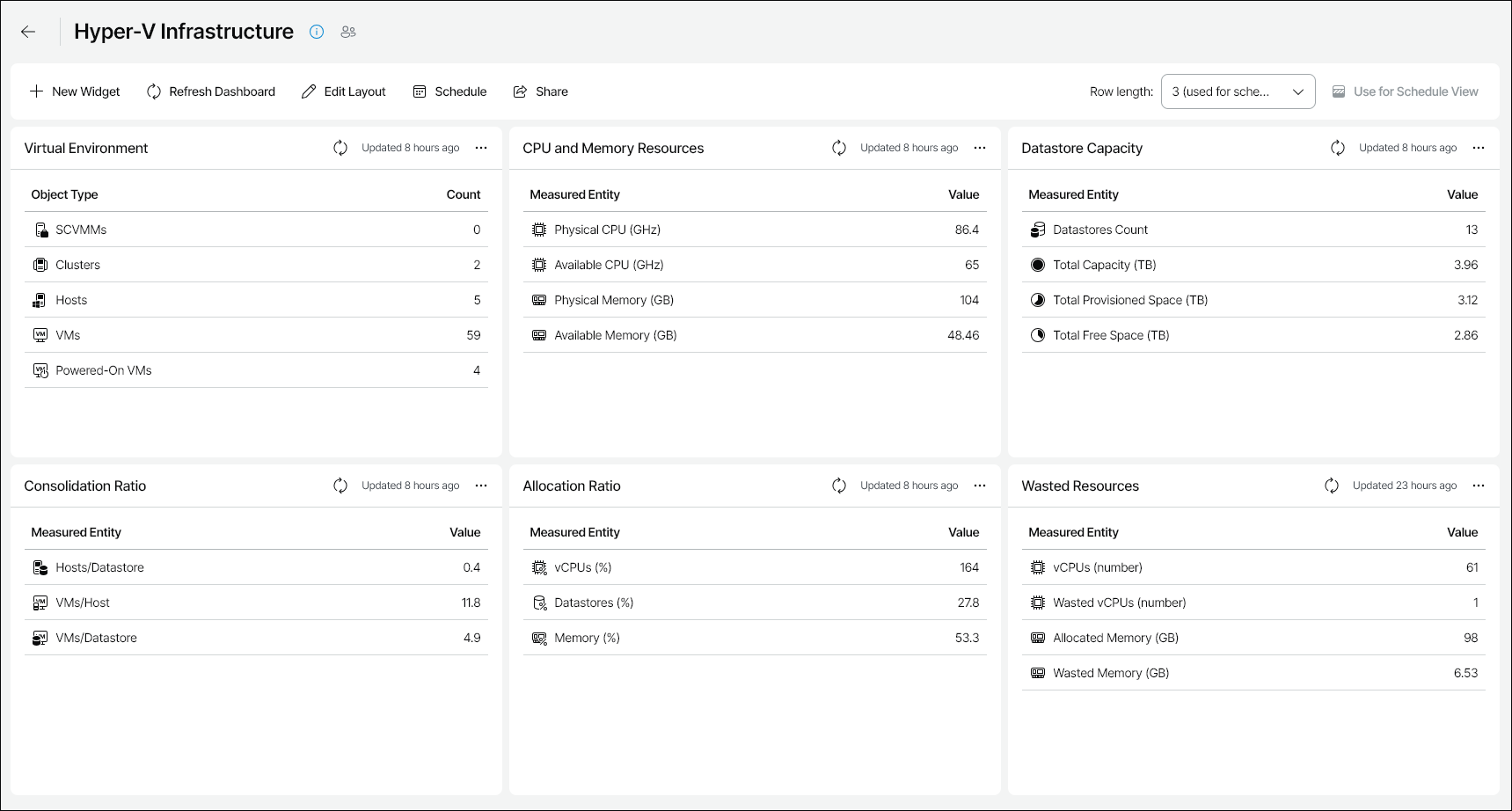This screenshot has width=1512, height=811.
Task: Open Consolidation Ratio widget options menu
Action: [481, 486]
